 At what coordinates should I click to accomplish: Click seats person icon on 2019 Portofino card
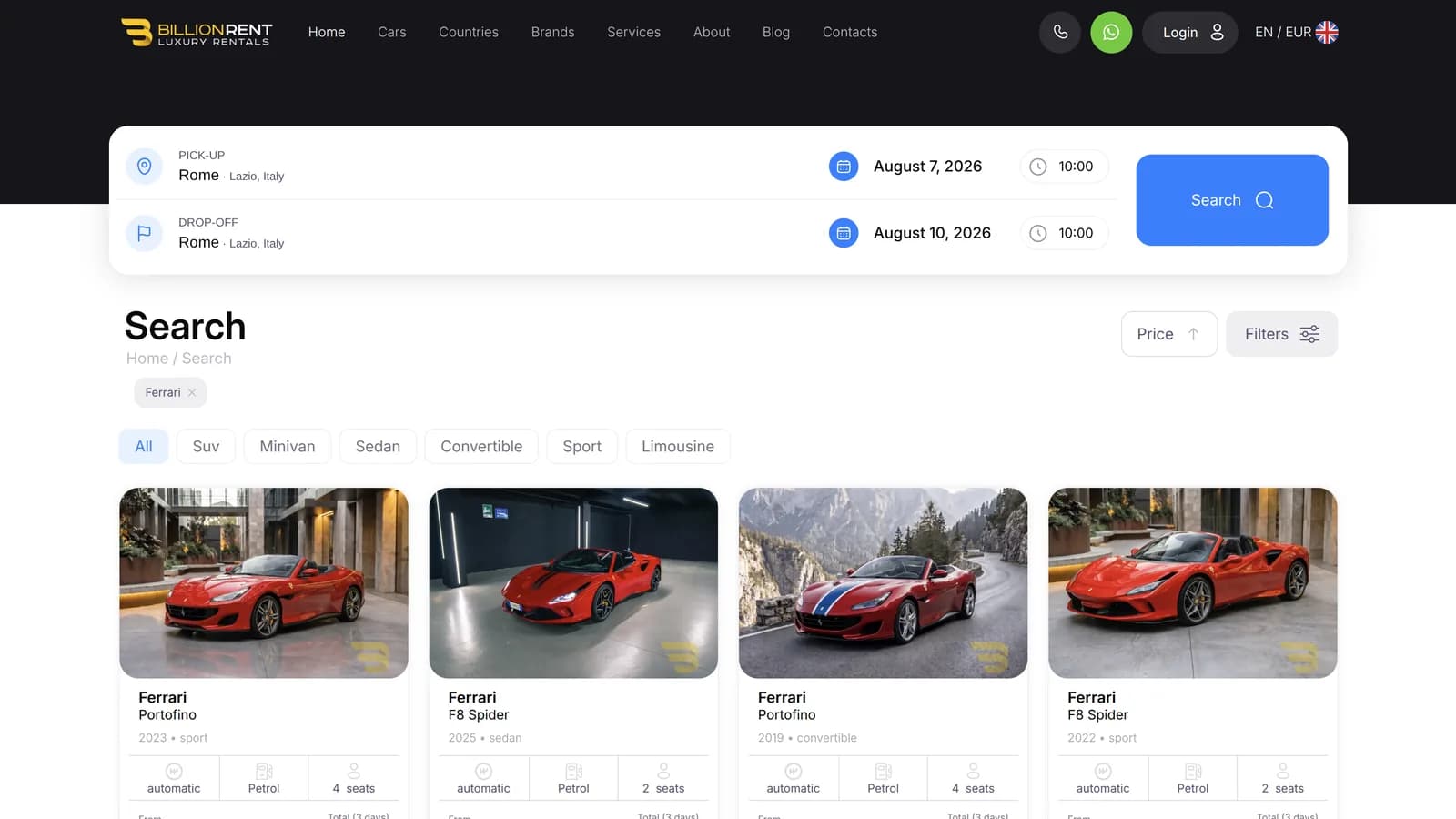(973, 771)
